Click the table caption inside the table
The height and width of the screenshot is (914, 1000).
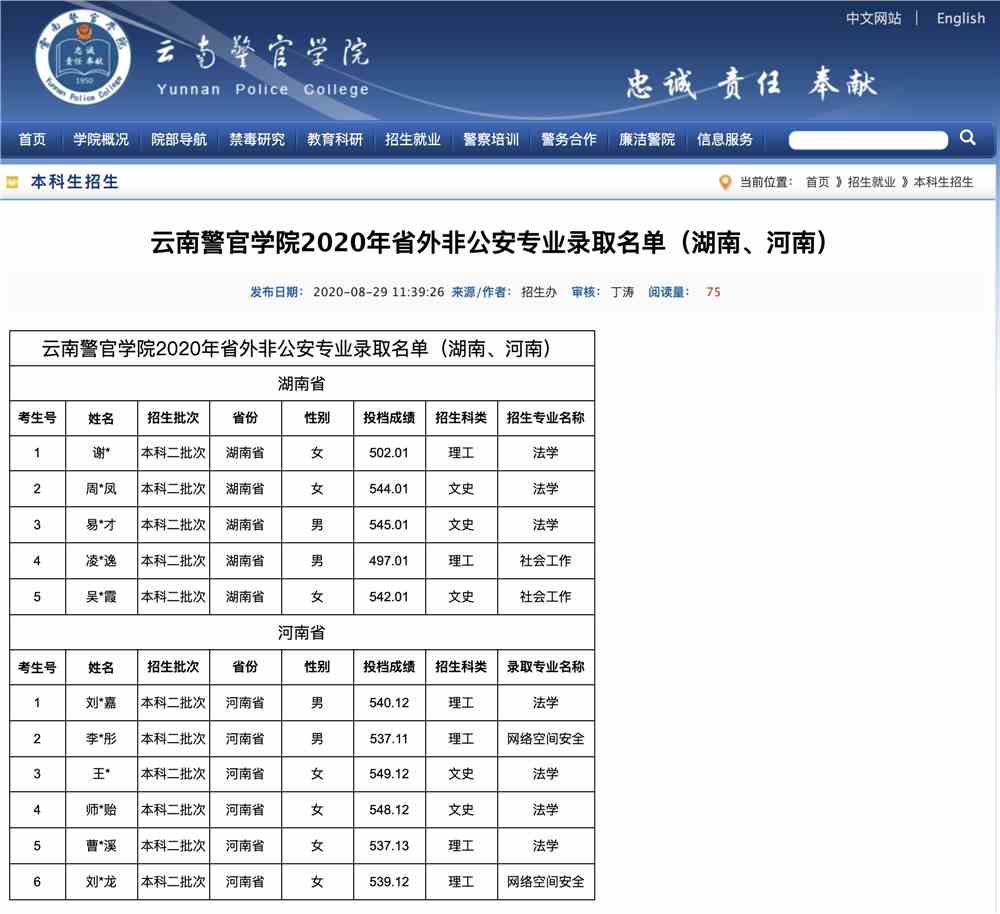pos(302,348)
